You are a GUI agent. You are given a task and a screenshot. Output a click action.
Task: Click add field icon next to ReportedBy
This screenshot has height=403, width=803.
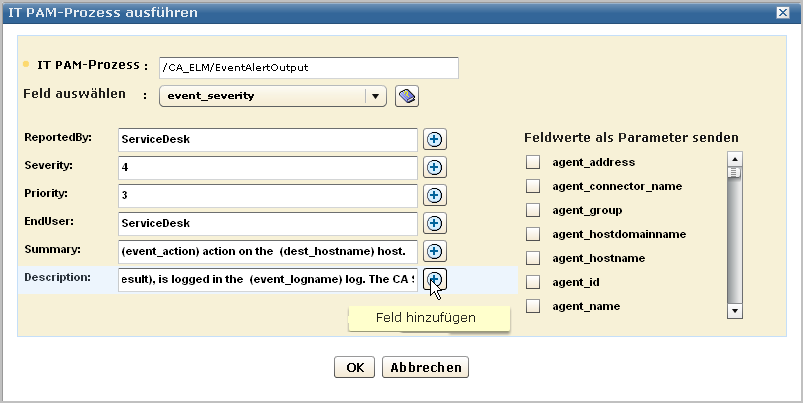[x=434, y=140]
